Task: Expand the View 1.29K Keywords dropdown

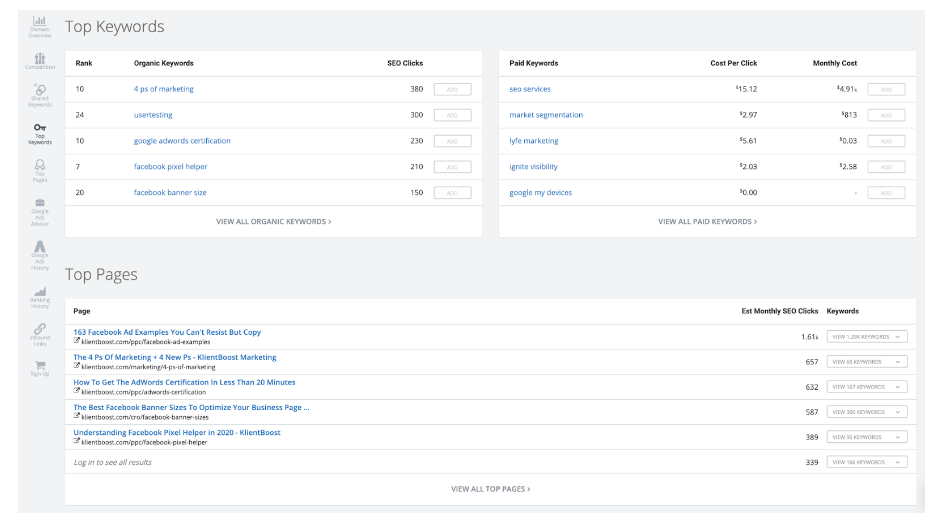Action: (867, 337)
